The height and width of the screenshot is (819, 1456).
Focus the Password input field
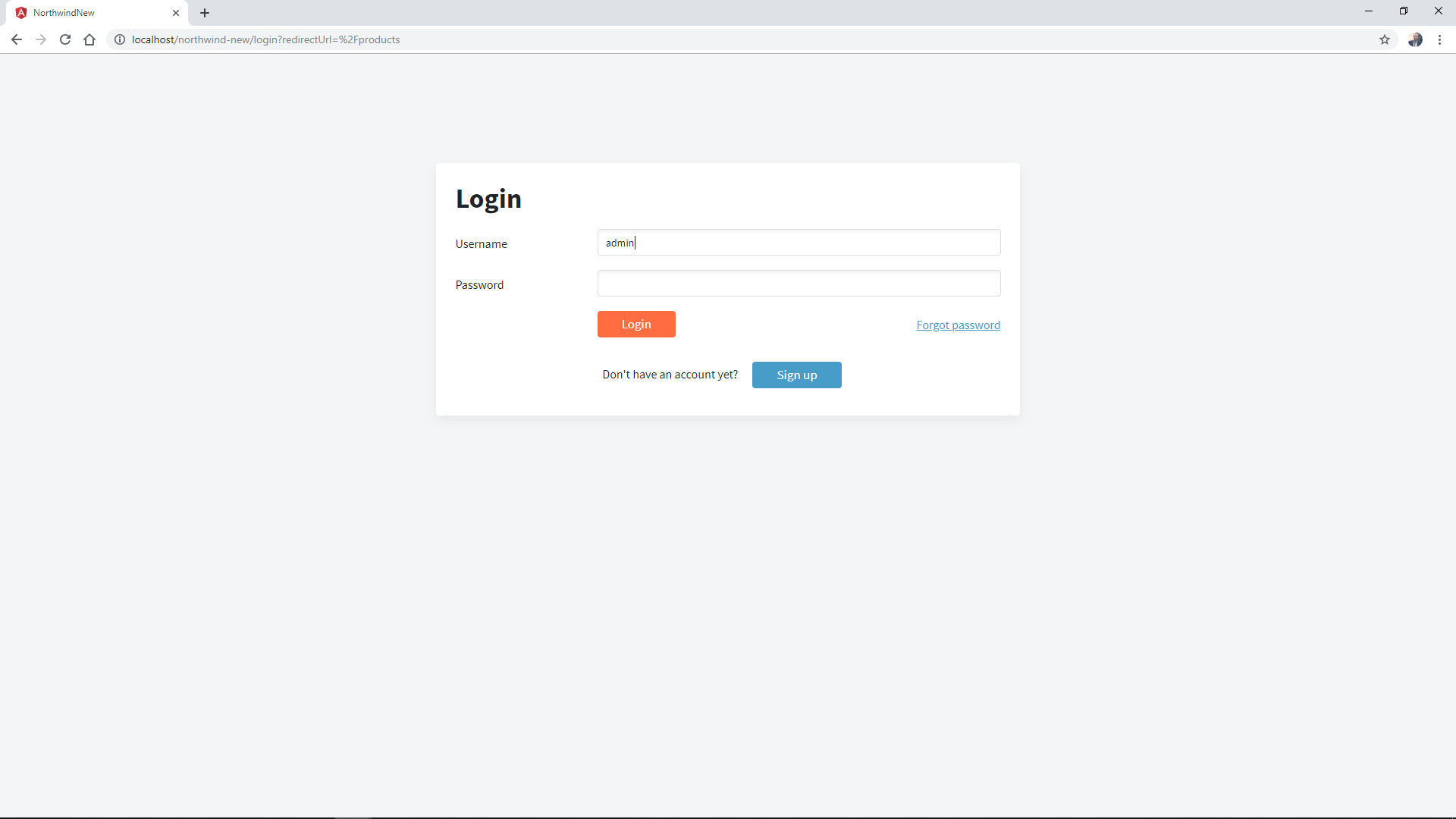(x=799, y=284)
